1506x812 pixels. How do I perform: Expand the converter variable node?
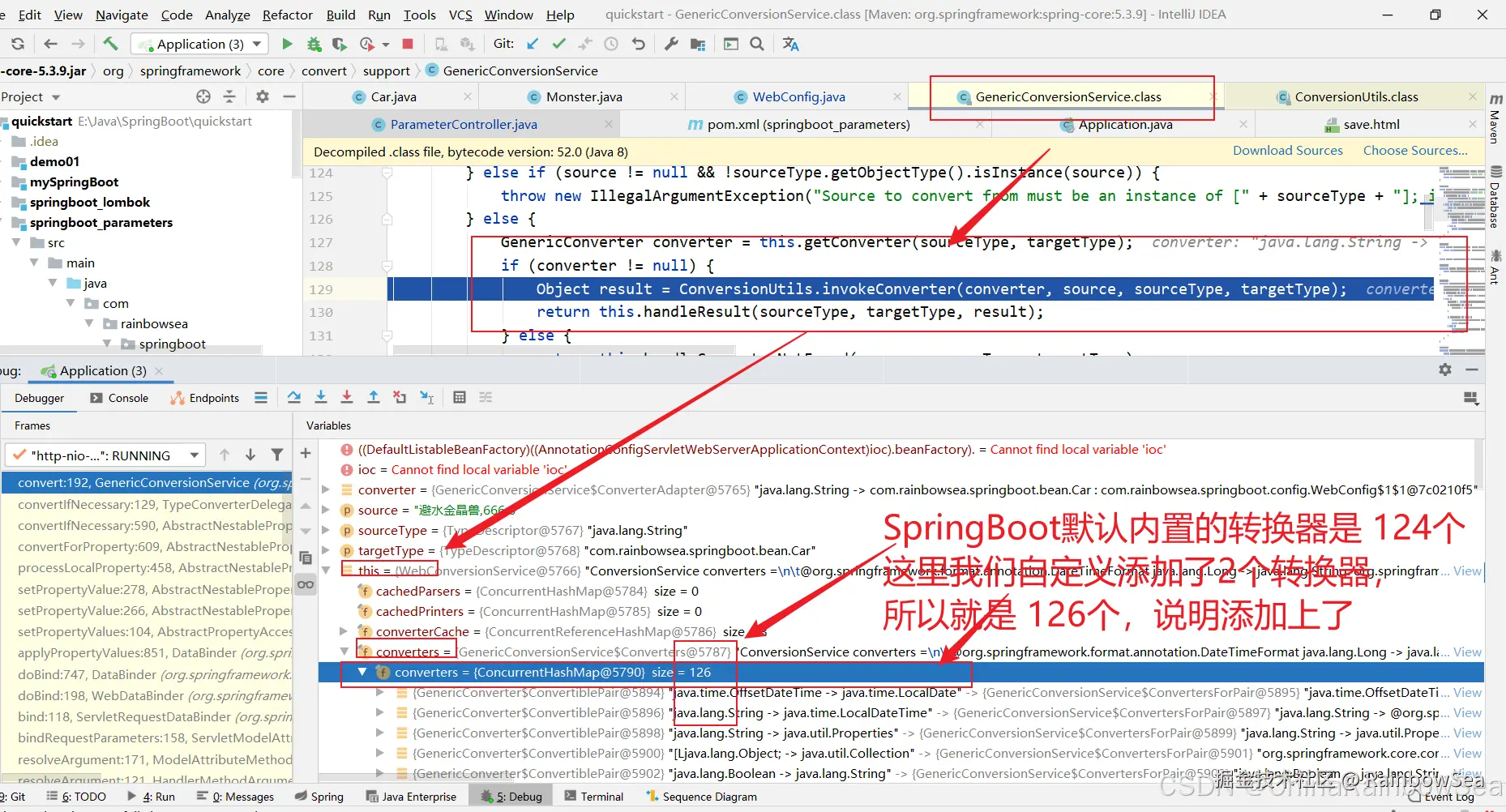326,489
